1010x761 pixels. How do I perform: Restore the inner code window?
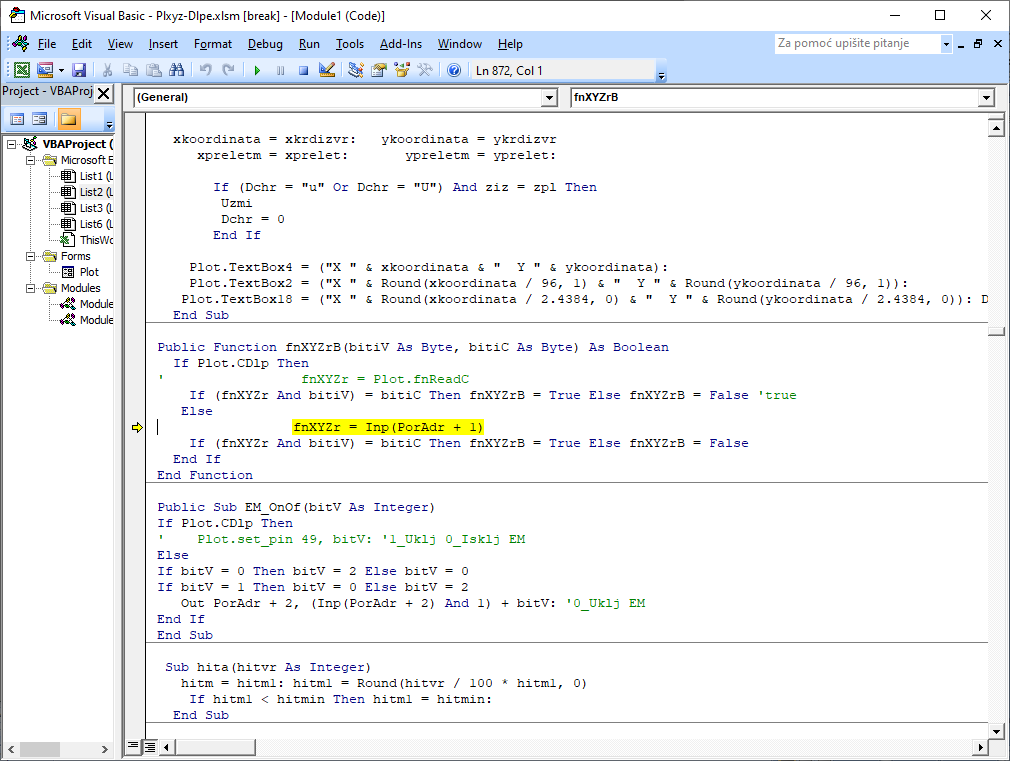[x=978, y=44]
